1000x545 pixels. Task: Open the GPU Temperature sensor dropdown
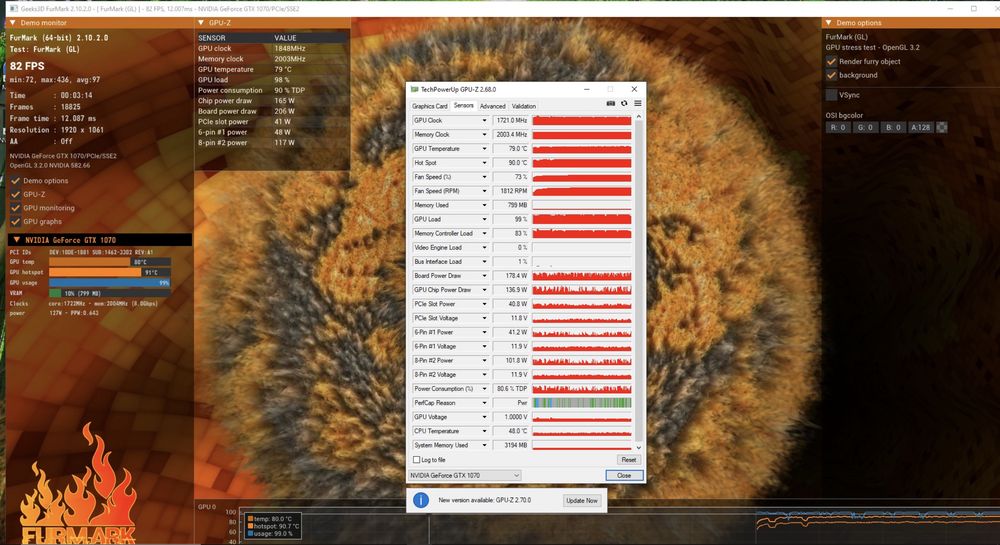click(x=484, y=149)
